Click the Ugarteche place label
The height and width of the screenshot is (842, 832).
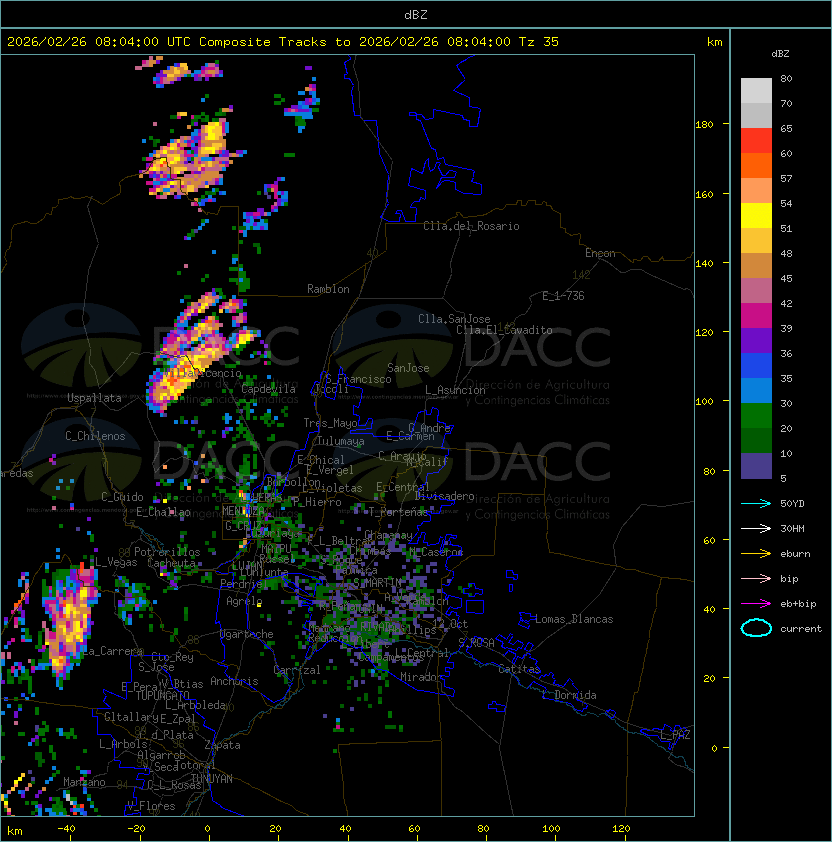coord(247,634)
